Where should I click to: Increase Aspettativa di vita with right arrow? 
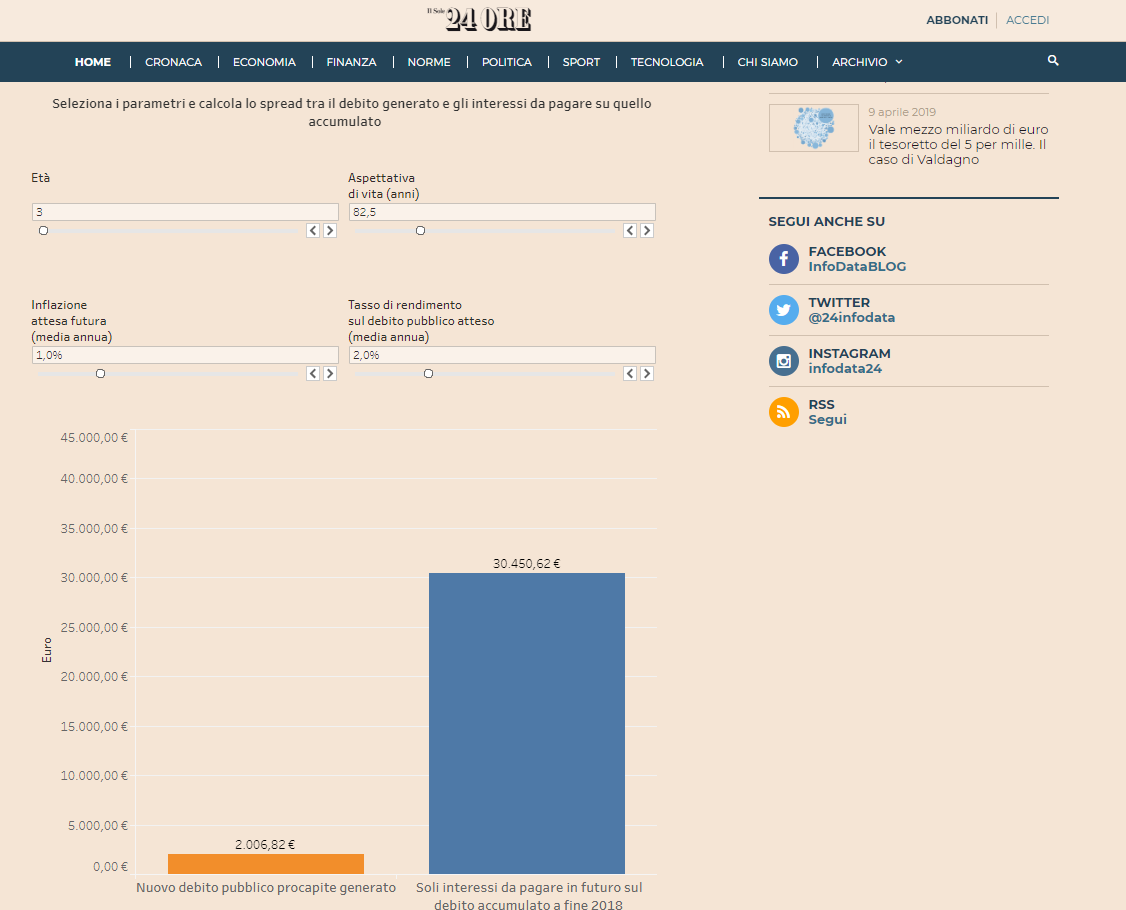(647, 231)
